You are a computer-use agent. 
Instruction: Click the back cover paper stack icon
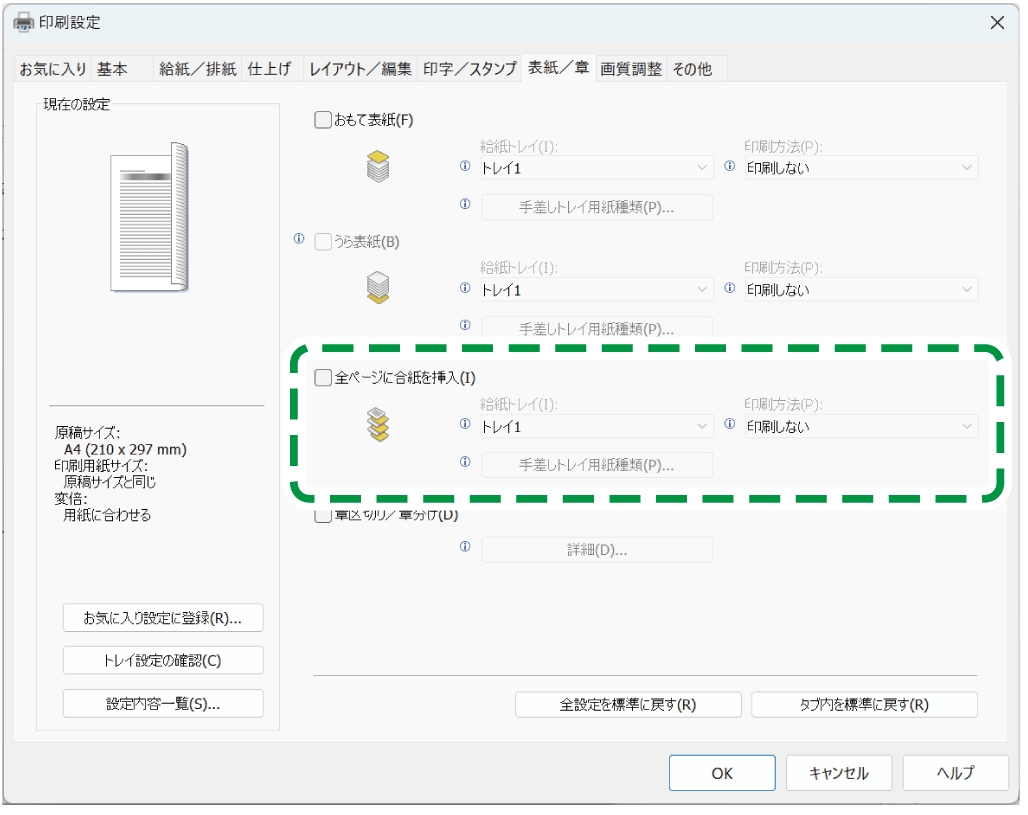click(378, 288)
